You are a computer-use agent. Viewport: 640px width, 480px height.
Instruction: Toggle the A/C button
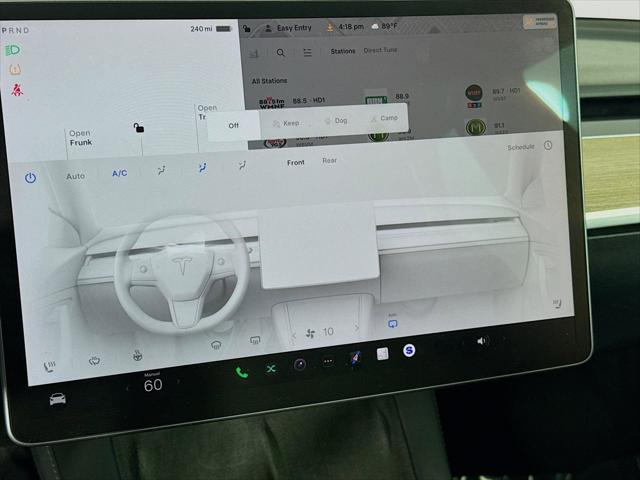point(120,173)
